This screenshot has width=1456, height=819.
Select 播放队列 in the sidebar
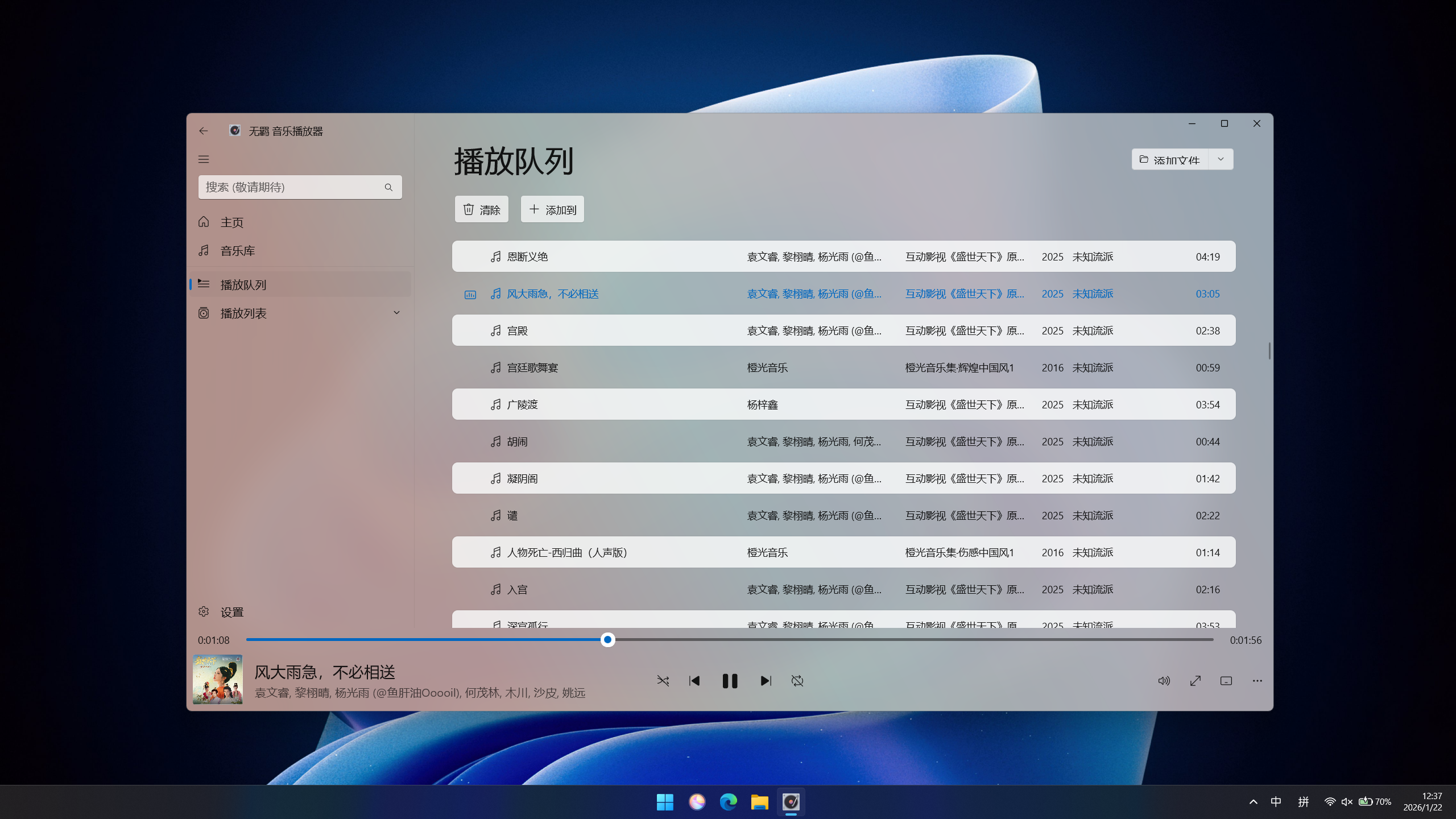click(300, 284)
